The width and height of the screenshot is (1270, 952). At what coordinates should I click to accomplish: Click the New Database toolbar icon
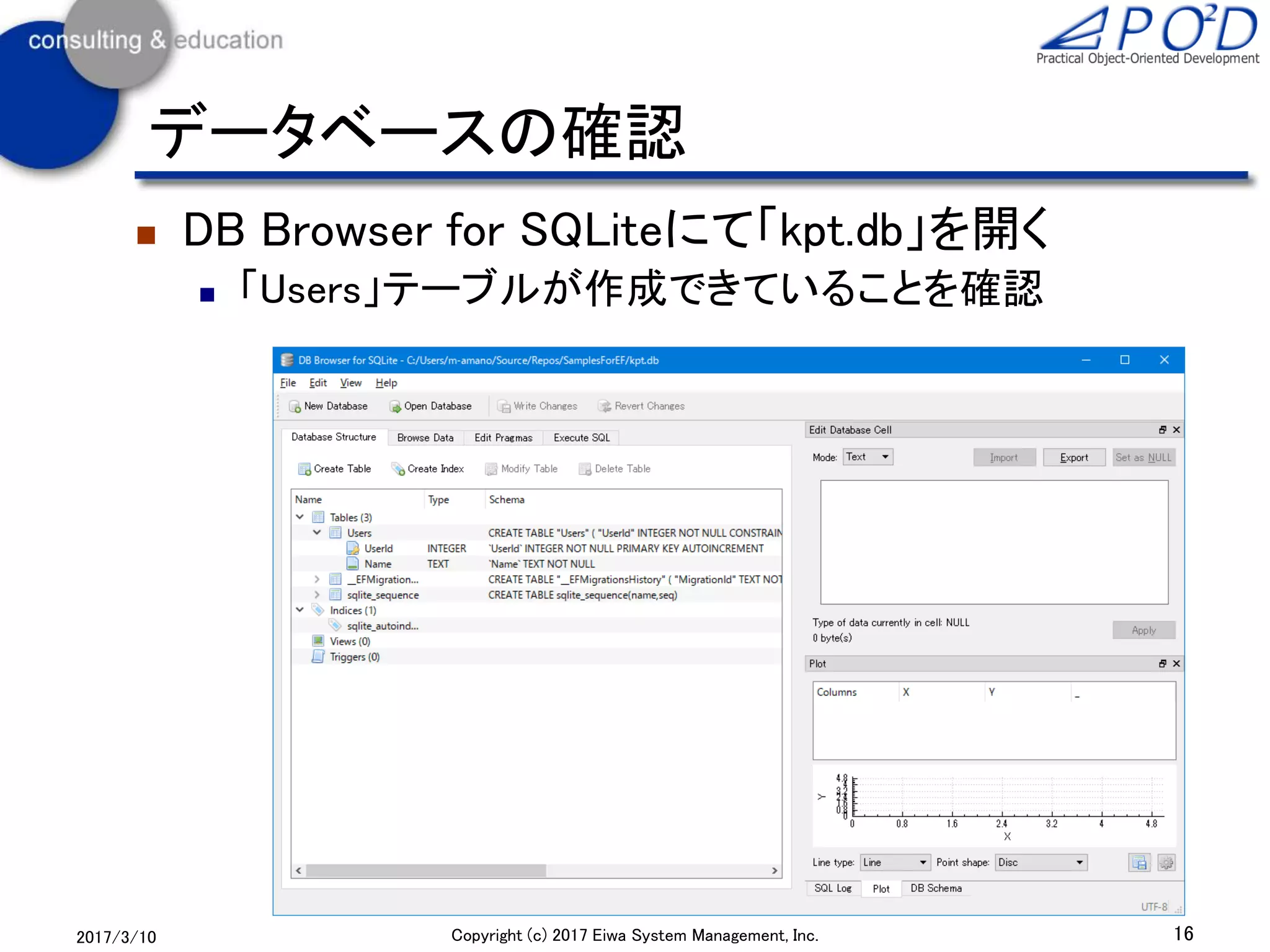295,407
